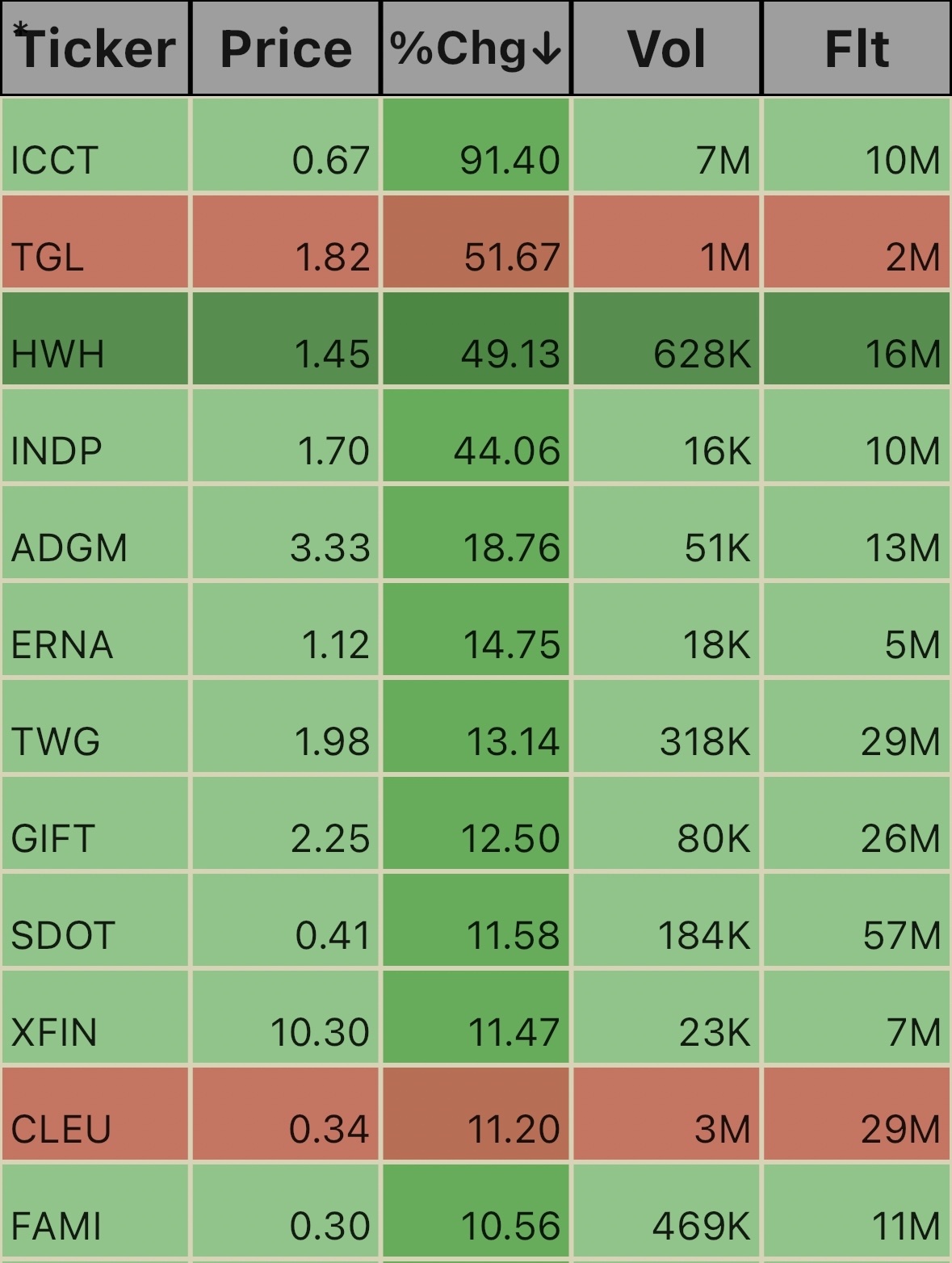This screenshot has width=952, height=1263.
Task: Toggle %Chg descending sort arrow
Action: click(x=547, y=49)
